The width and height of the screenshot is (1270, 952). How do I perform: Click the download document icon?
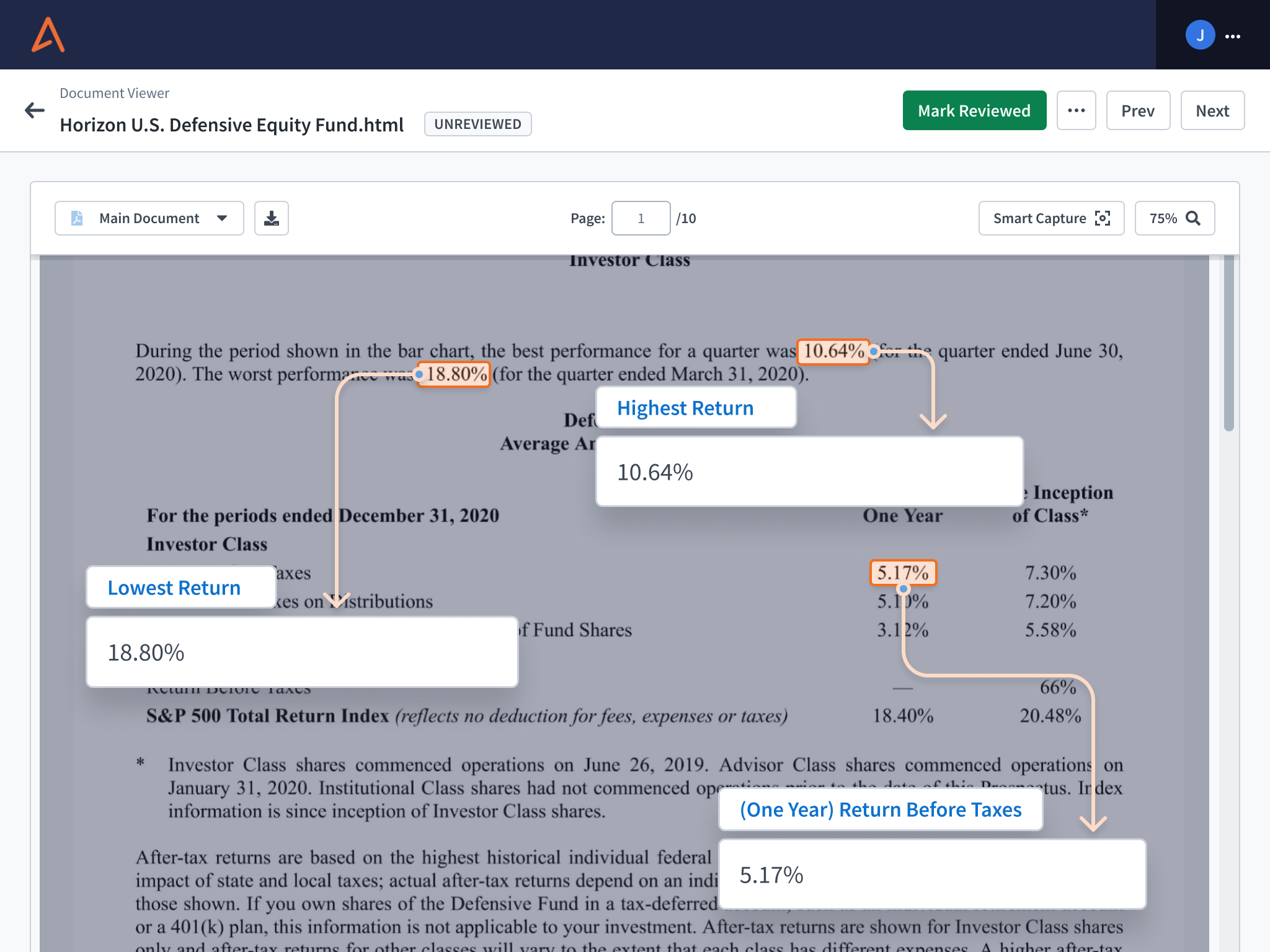tap(271, 218)
